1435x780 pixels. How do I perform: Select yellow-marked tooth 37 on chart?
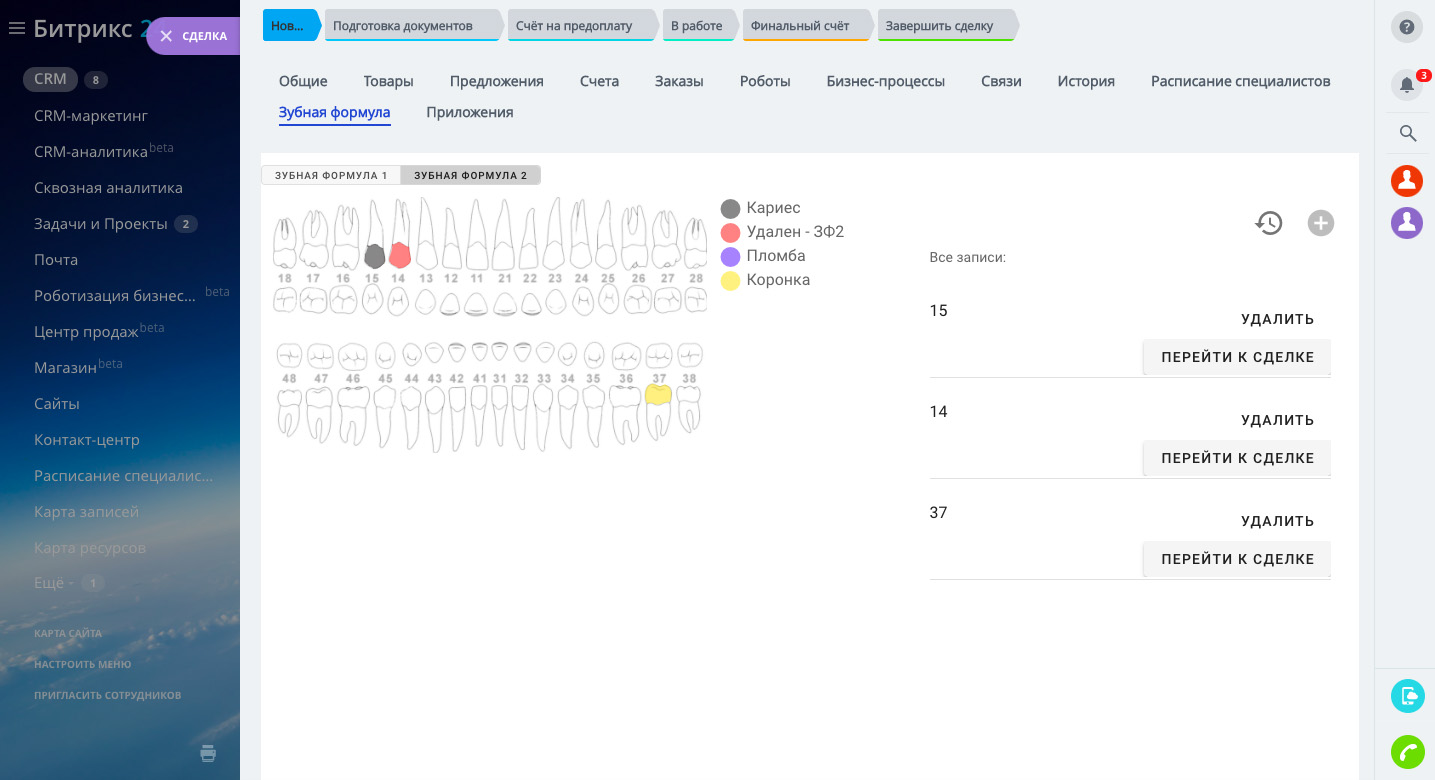point(658,394)
